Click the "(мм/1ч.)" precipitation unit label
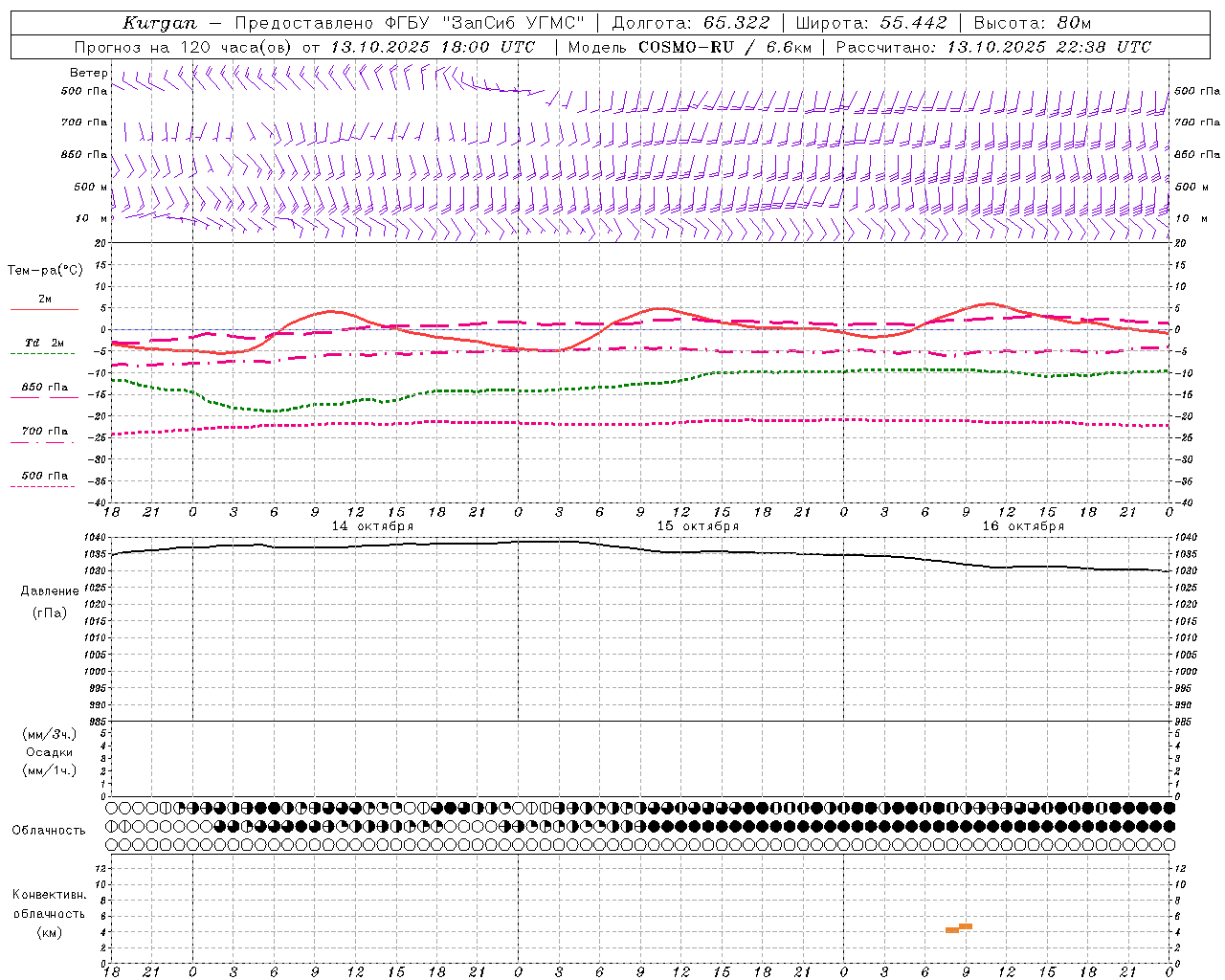Image resolution: width=1225 pixels, height=980 pixels. pos(50,770)
